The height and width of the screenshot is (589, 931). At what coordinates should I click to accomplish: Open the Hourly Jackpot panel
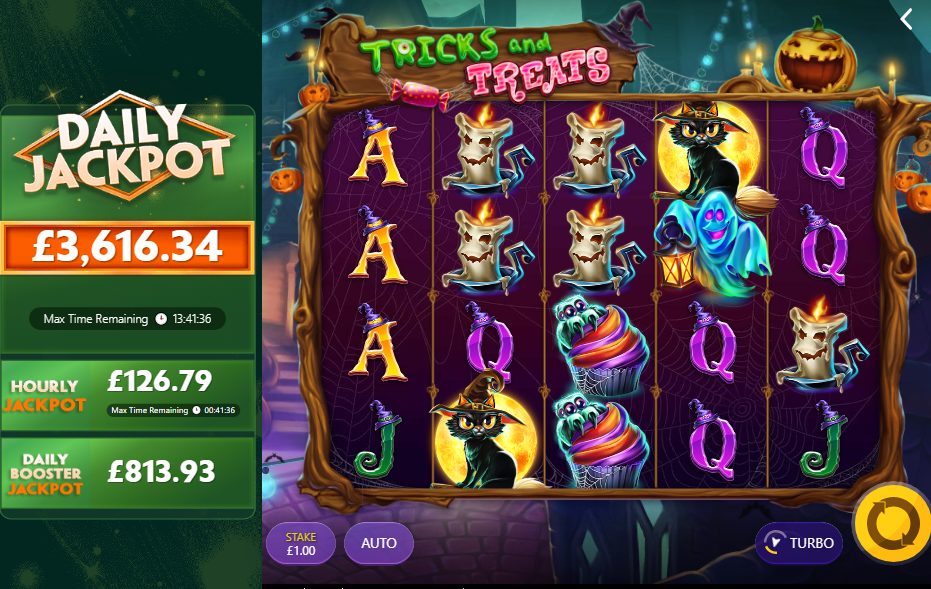128,395
